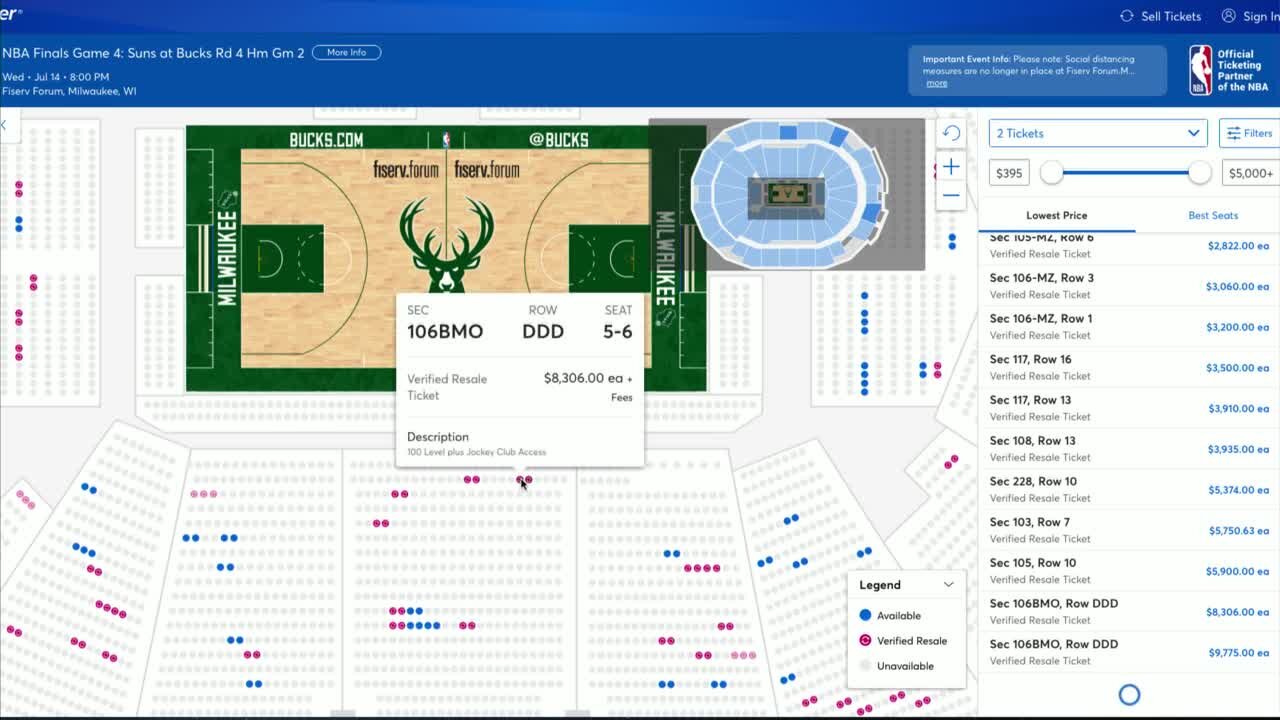Image resolution: width=1280 pixels, height=720 pixels.
Task: Click the Fiserv Forum, Milwaukee, WI venue text
Action: [69, 91]
